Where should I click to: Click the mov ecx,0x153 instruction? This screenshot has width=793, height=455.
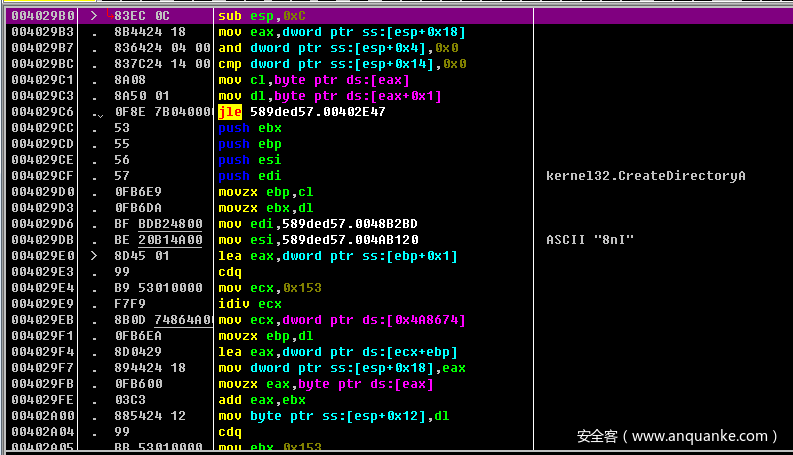point(265,288)
